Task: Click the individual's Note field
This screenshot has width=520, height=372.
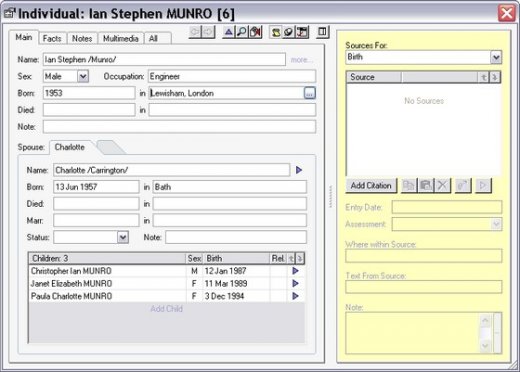Action: [x=179, y=127]
